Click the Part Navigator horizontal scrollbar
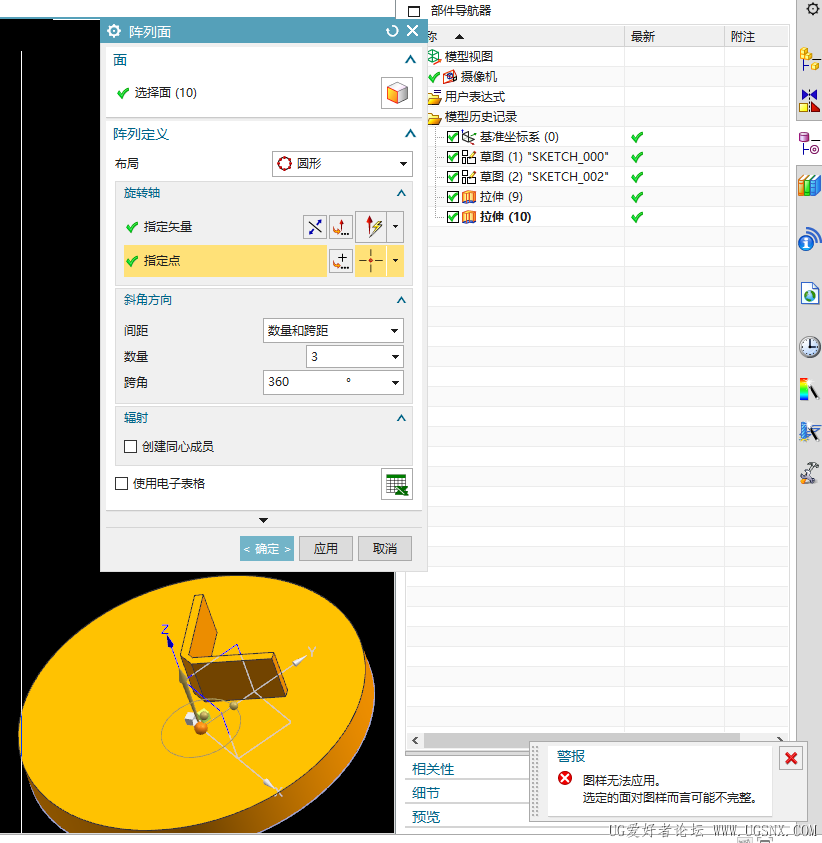Screen dimensions: 822x843 click(582, 741)
